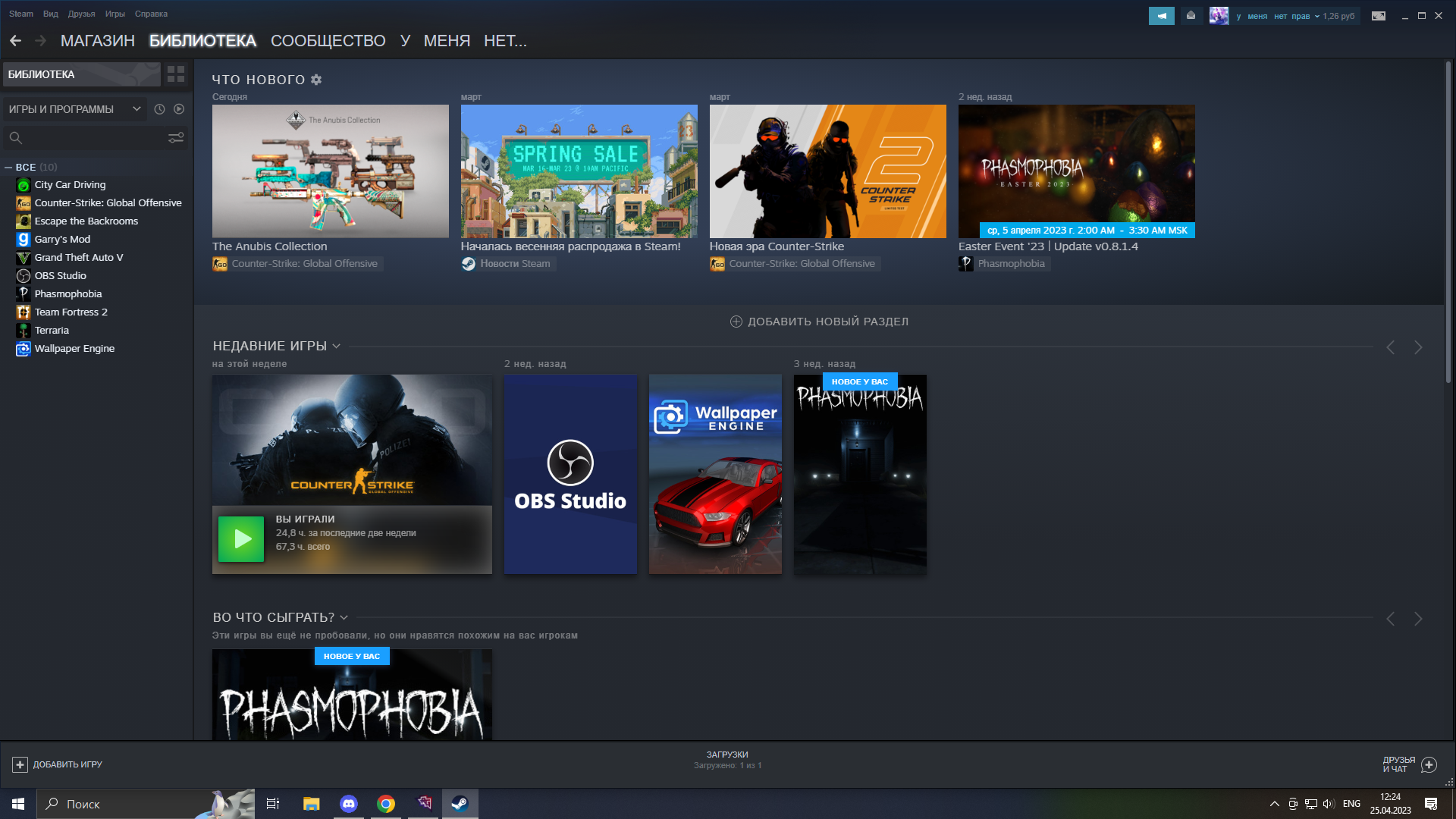Viewport: 1456px width, 819px height.
Task: Switch to collections grid view icon
Action: (x=176, y=74)
